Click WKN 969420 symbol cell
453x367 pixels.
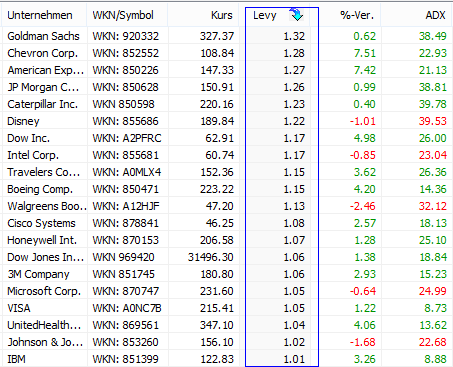(x=123, y=257)
